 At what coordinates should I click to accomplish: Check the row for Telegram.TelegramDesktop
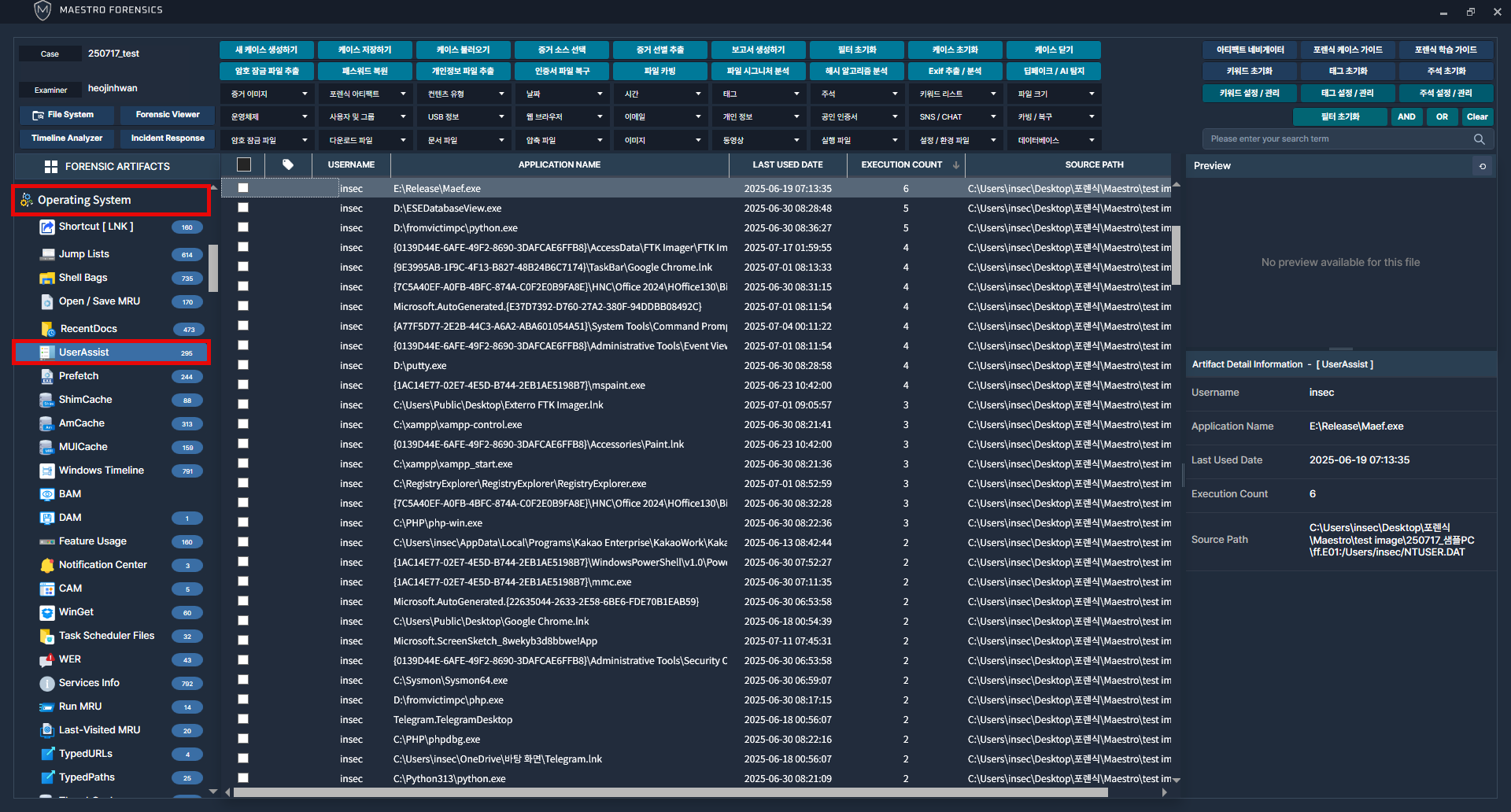point(243,719)
